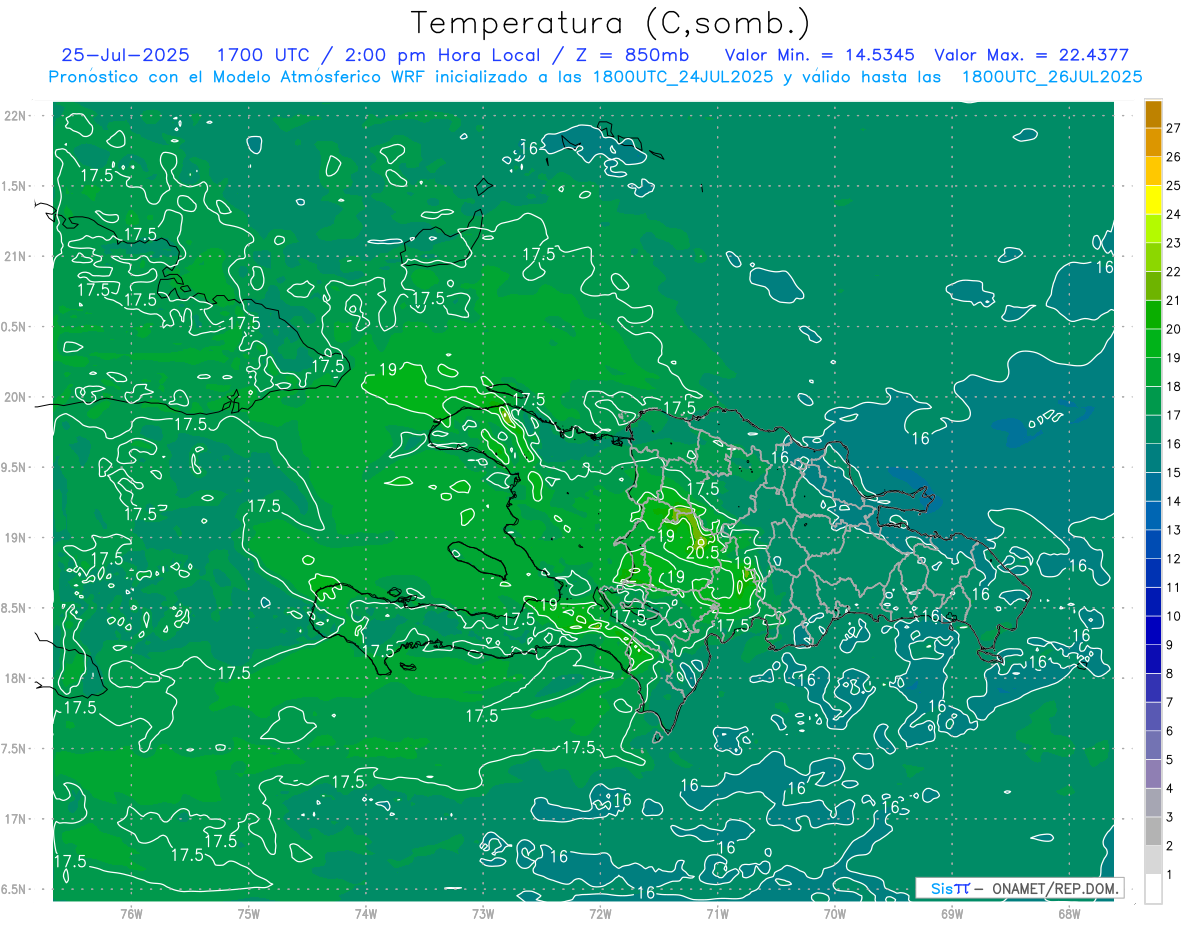1200x927 pixels.
Task: Pick the green legend color between 19 and 20
Action: pyautogui.click(x=1153, y=344)
